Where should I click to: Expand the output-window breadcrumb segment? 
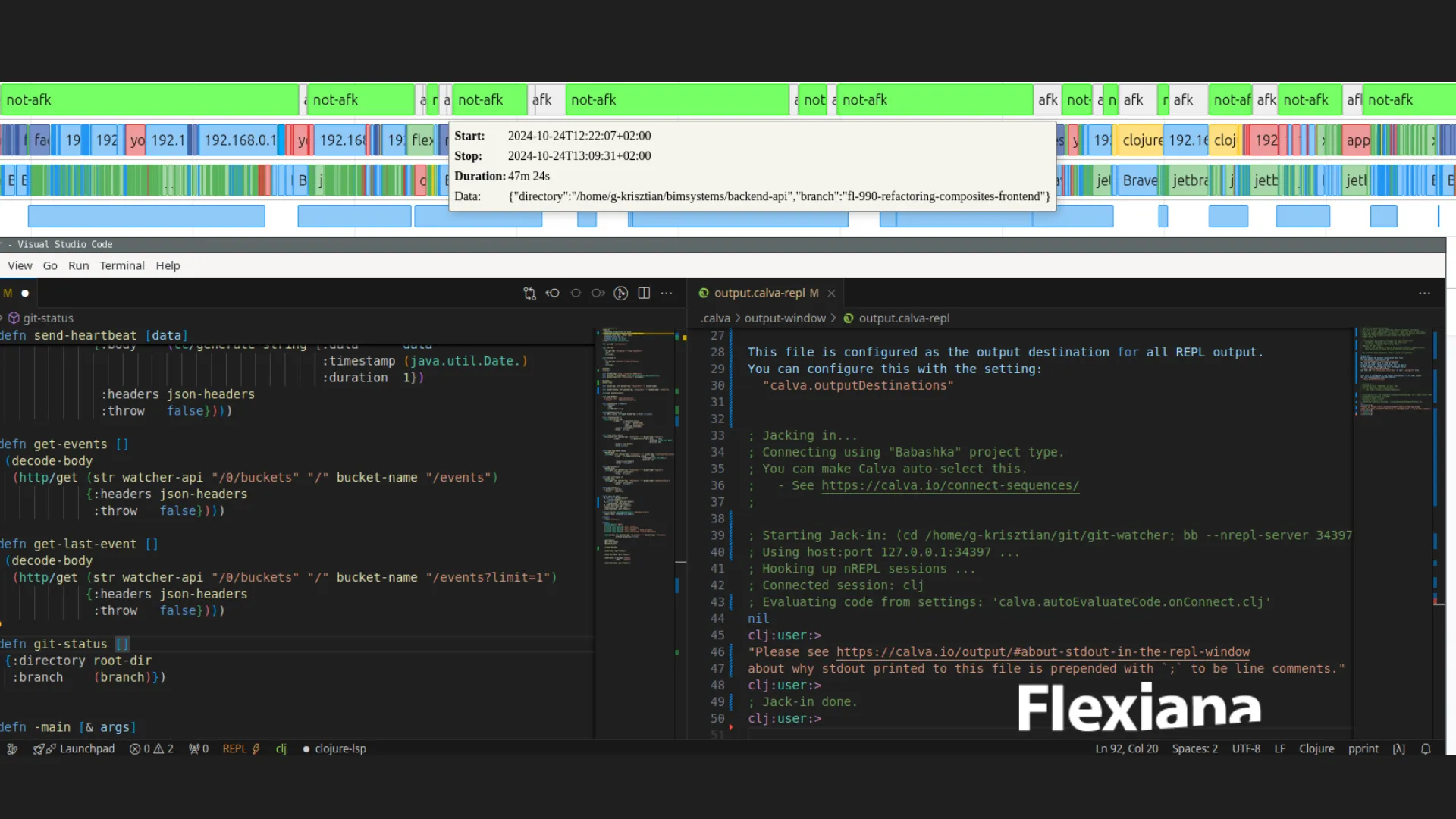coord(785,318)
